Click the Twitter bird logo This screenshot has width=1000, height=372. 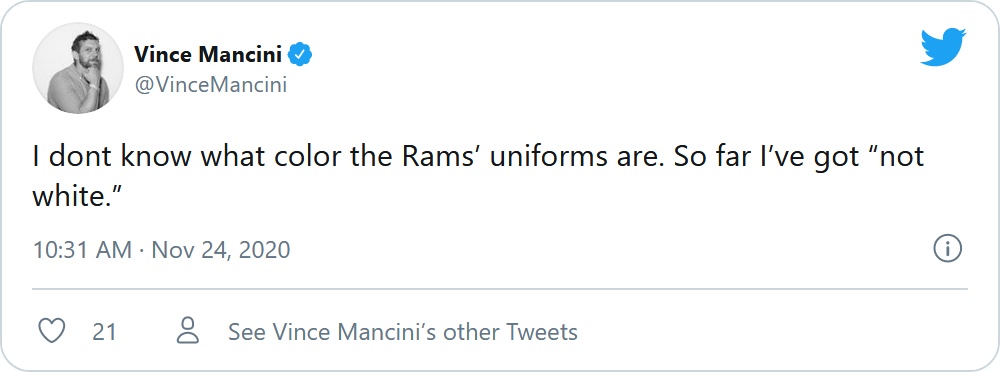[x=943, y=47]
